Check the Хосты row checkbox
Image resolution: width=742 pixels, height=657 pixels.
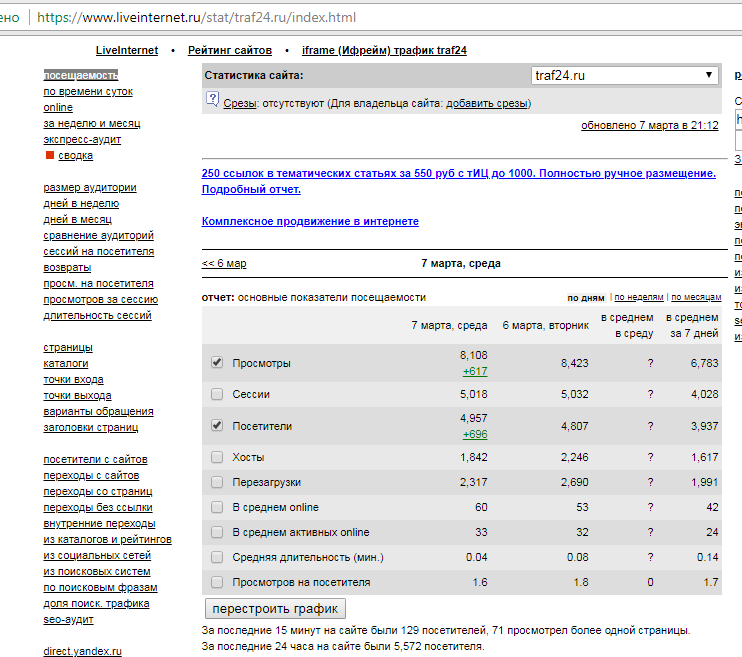tap(217, 457)
